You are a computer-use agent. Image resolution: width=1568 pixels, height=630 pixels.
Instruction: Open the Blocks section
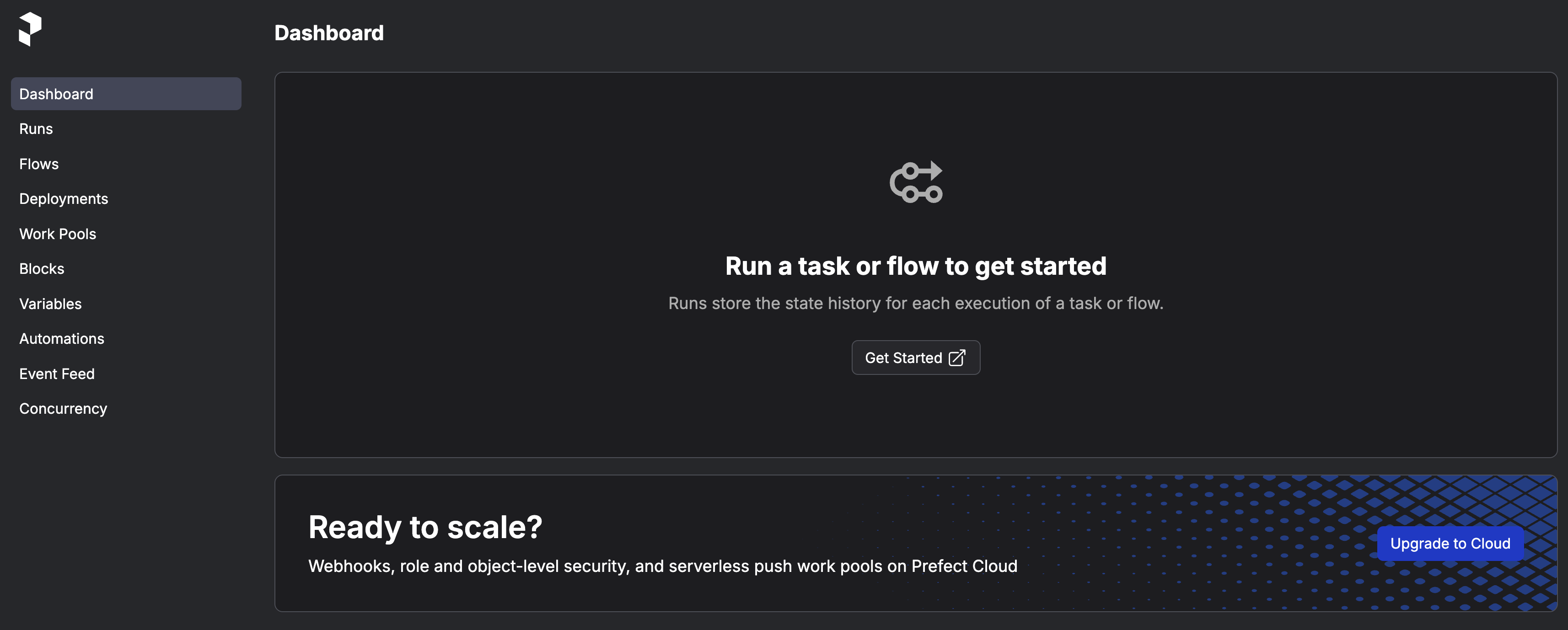[x=41, y=269]
